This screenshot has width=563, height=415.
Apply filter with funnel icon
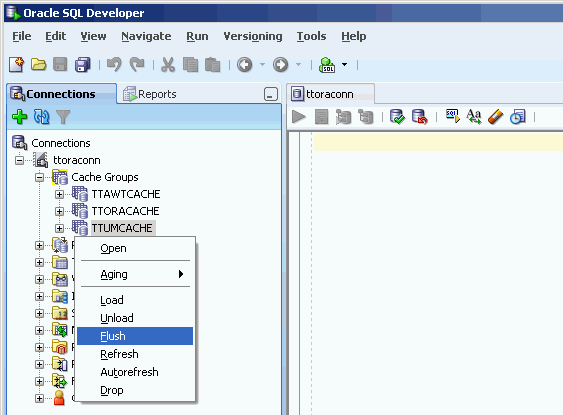[63, 117]
